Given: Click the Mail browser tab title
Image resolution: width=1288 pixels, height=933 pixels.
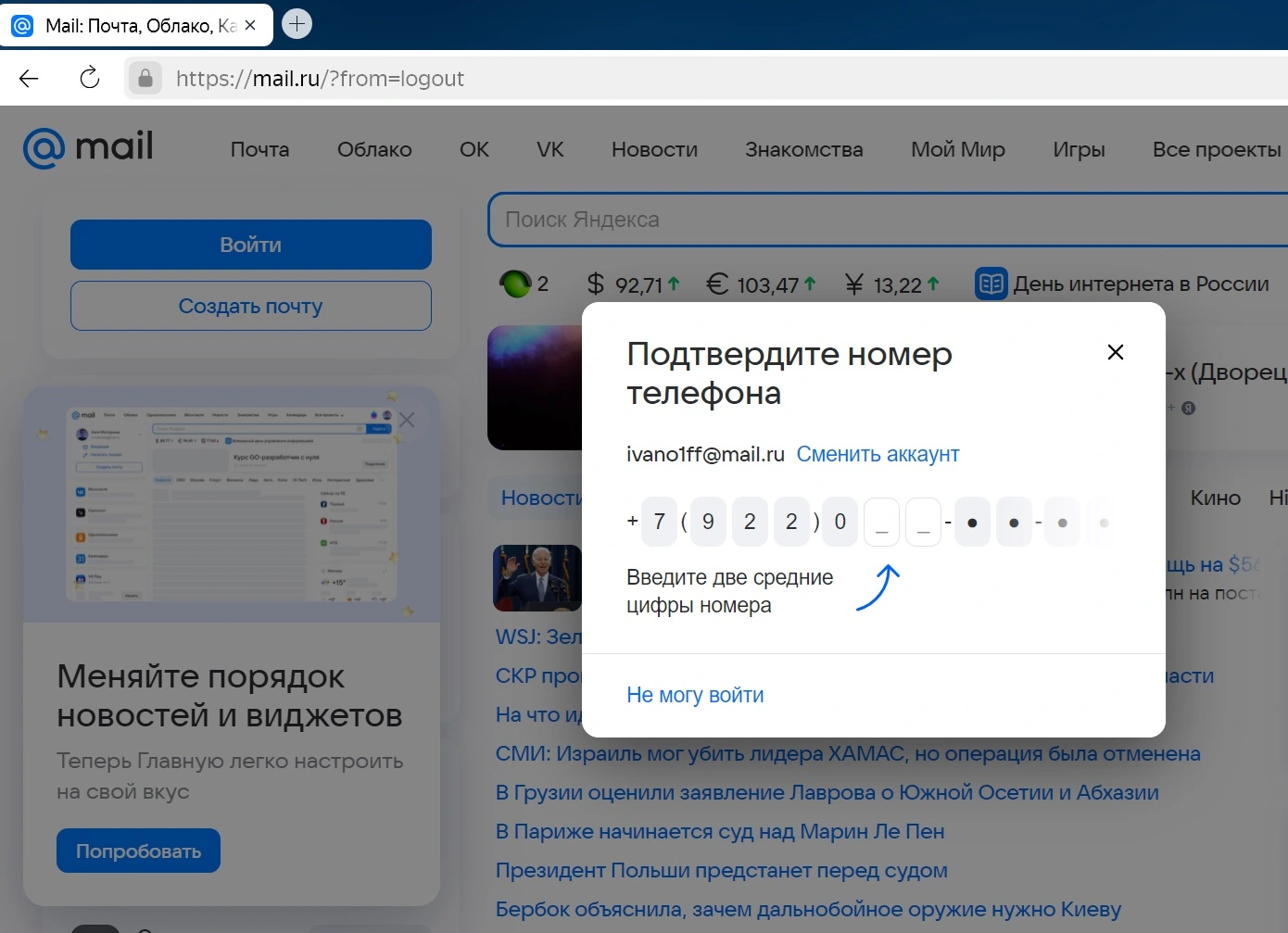Looking at the screenshot, I should [141, 26].
